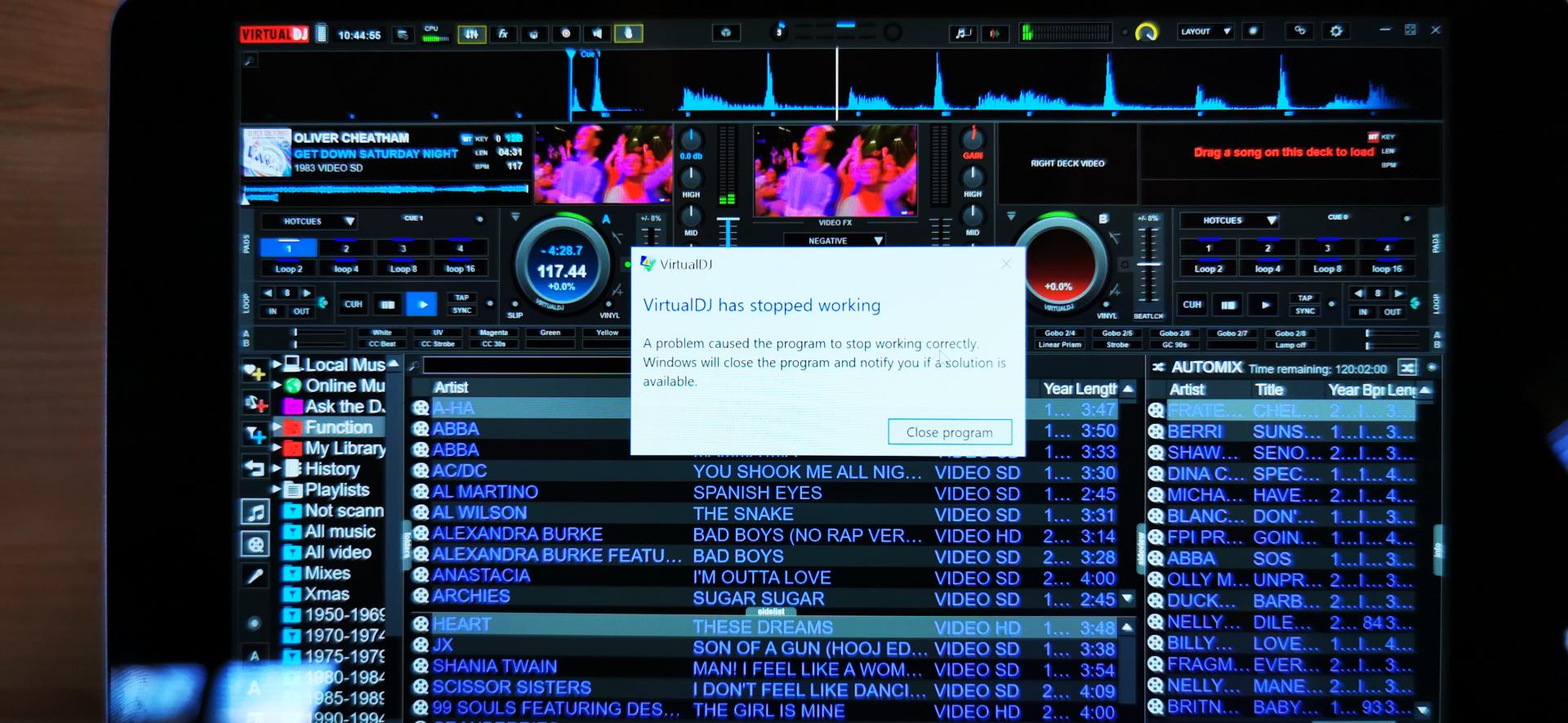Open the fx effects icon in top toolbar
This screenshot has width=1568, height=723.
click(503, 33)
